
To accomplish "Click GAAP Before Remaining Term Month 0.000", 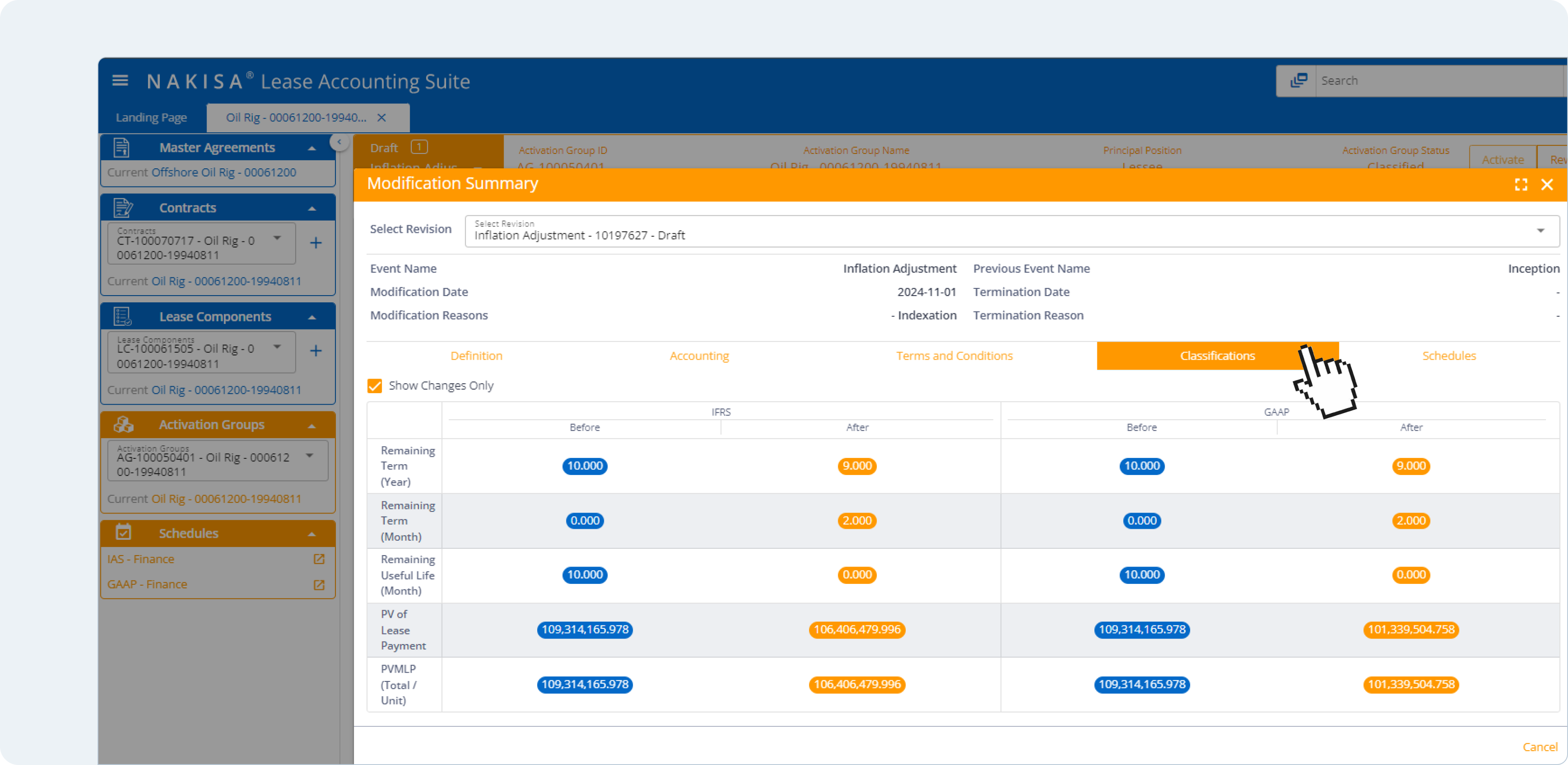I will pyautogui.click(x=1141, y=520).
